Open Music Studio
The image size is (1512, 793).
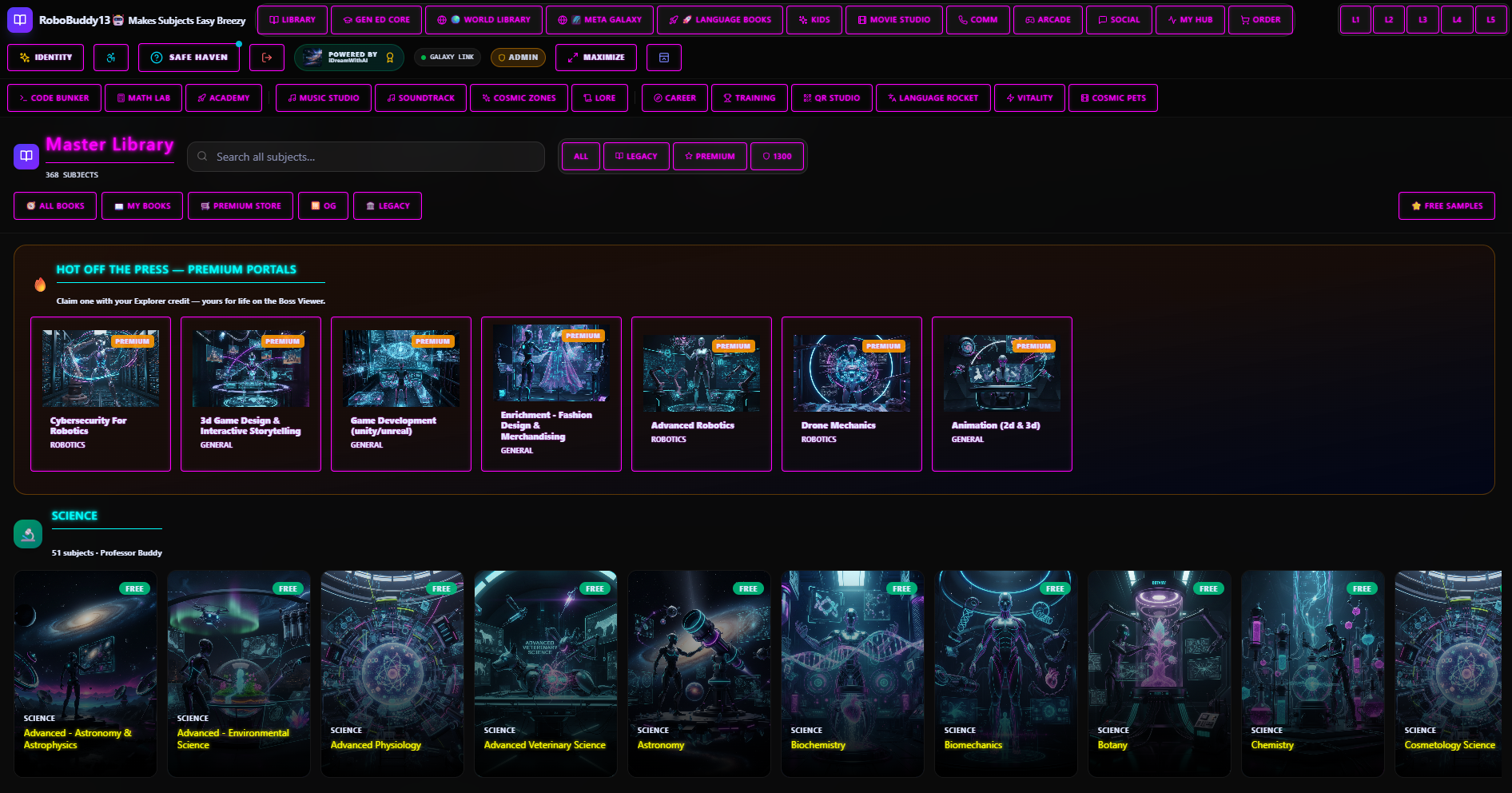tap(324, 98)
